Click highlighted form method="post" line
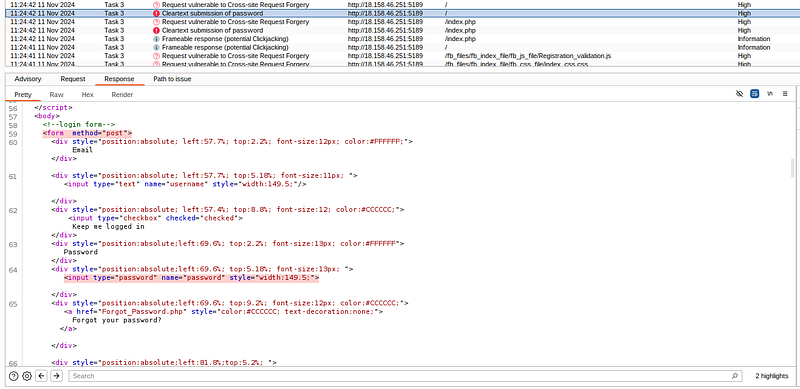This screenshot has width=800, height=389. pyautogui.click(x=87, y=133)
